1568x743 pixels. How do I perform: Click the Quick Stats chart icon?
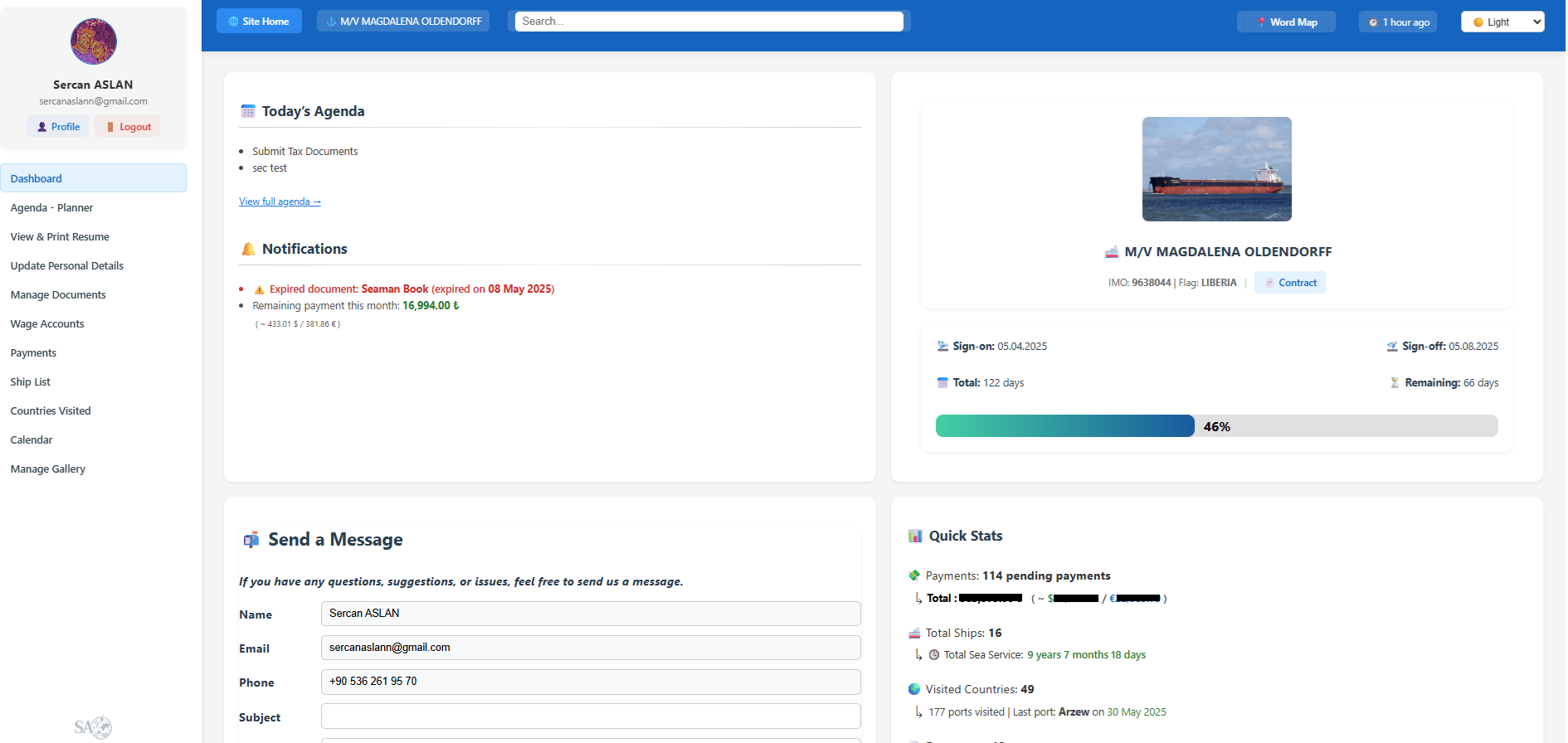pos(915,536)
